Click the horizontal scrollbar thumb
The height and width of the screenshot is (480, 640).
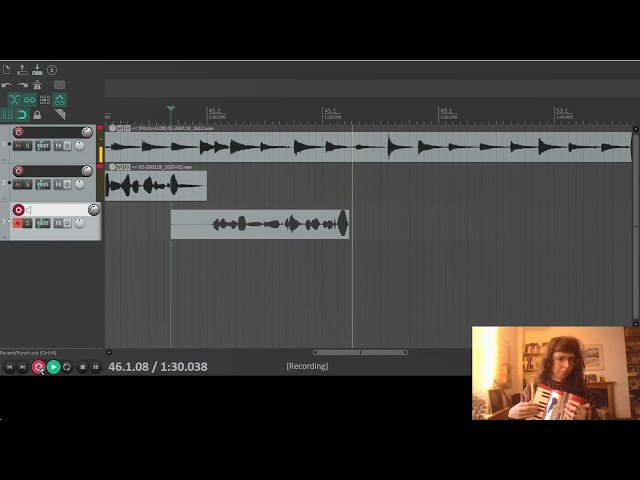point(360,352)
